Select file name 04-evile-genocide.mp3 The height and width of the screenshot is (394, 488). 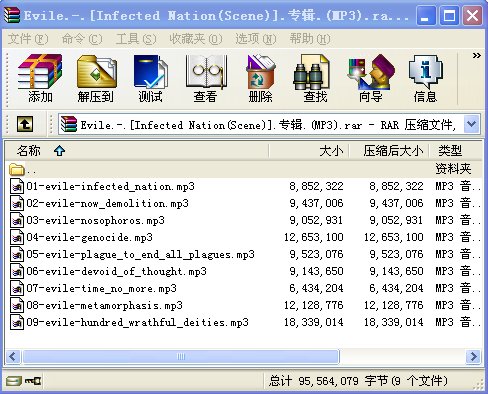[x=89, y=237]
